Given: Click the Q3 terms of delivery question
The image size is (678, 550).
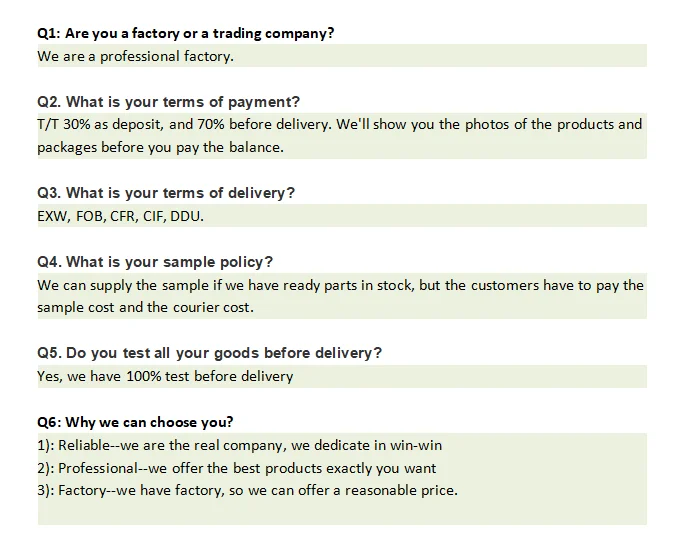Looking at the screenshot, I should pyautogui.click(x=166, y=193).
